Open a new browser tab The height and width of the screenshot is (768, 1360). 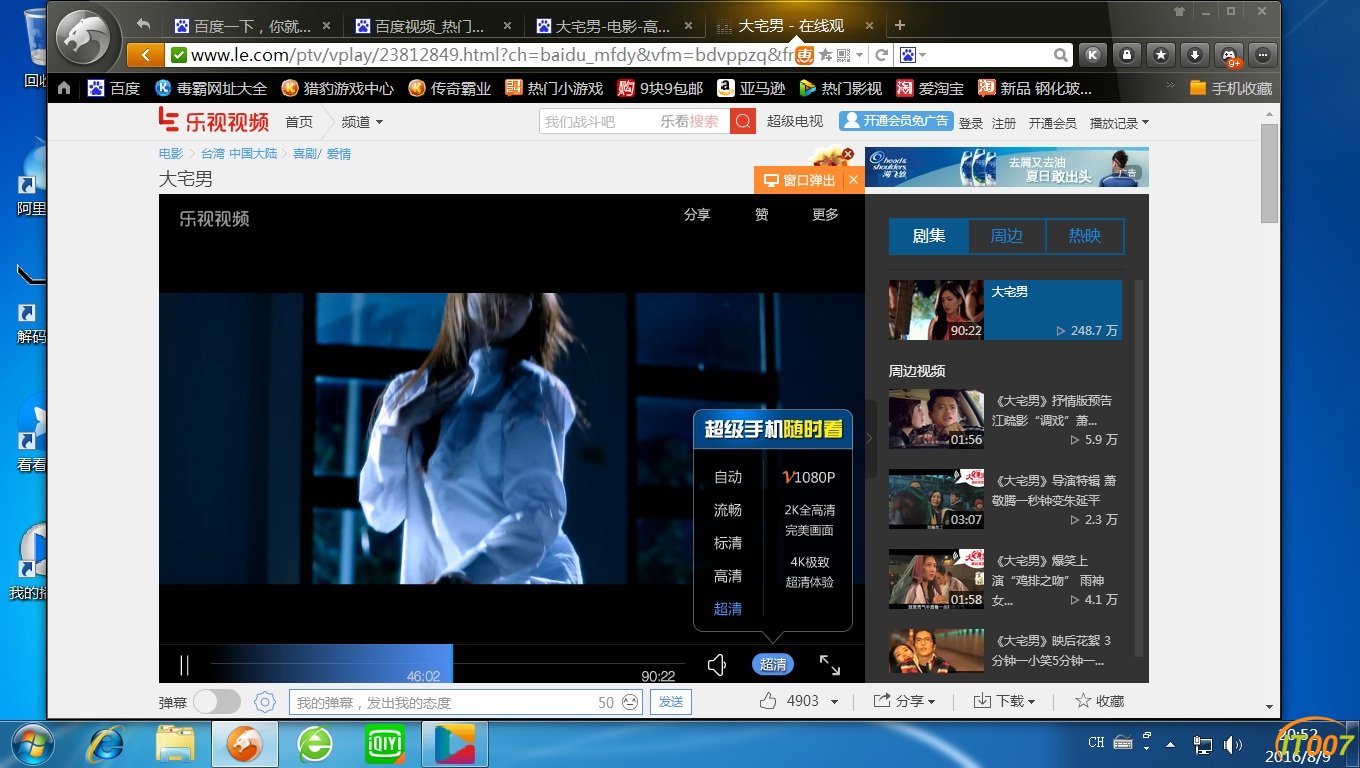tap(900, 25)
